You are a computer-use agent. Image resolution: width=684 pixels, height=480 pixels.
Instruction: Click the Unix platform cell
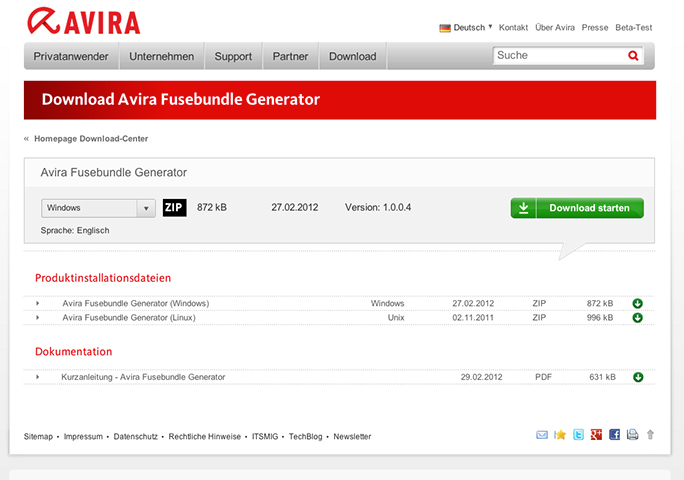[x=396, y=318]
